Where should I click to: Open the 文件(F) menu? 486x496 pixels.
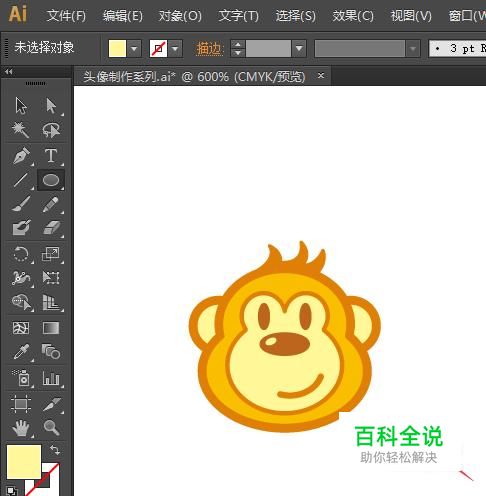tap(66, 16)
